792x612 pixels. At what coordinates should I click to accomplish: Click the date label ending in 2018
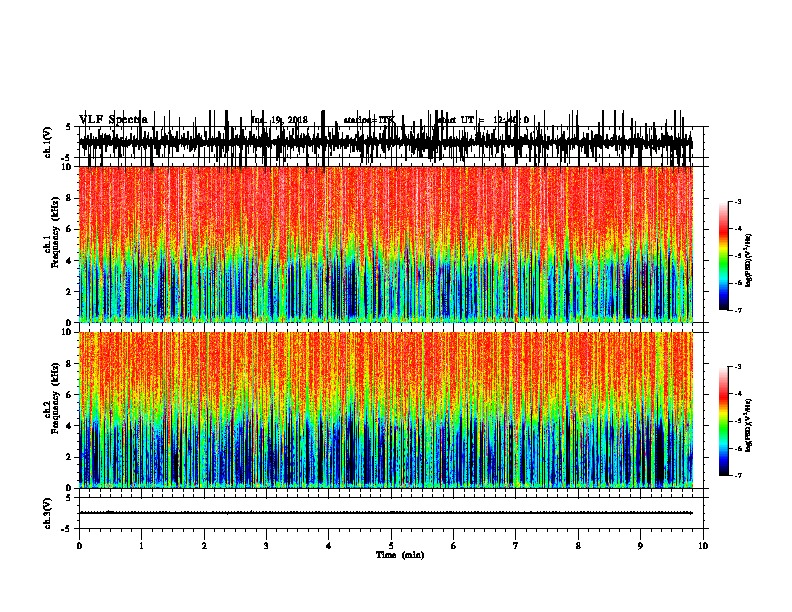[279, 120]
